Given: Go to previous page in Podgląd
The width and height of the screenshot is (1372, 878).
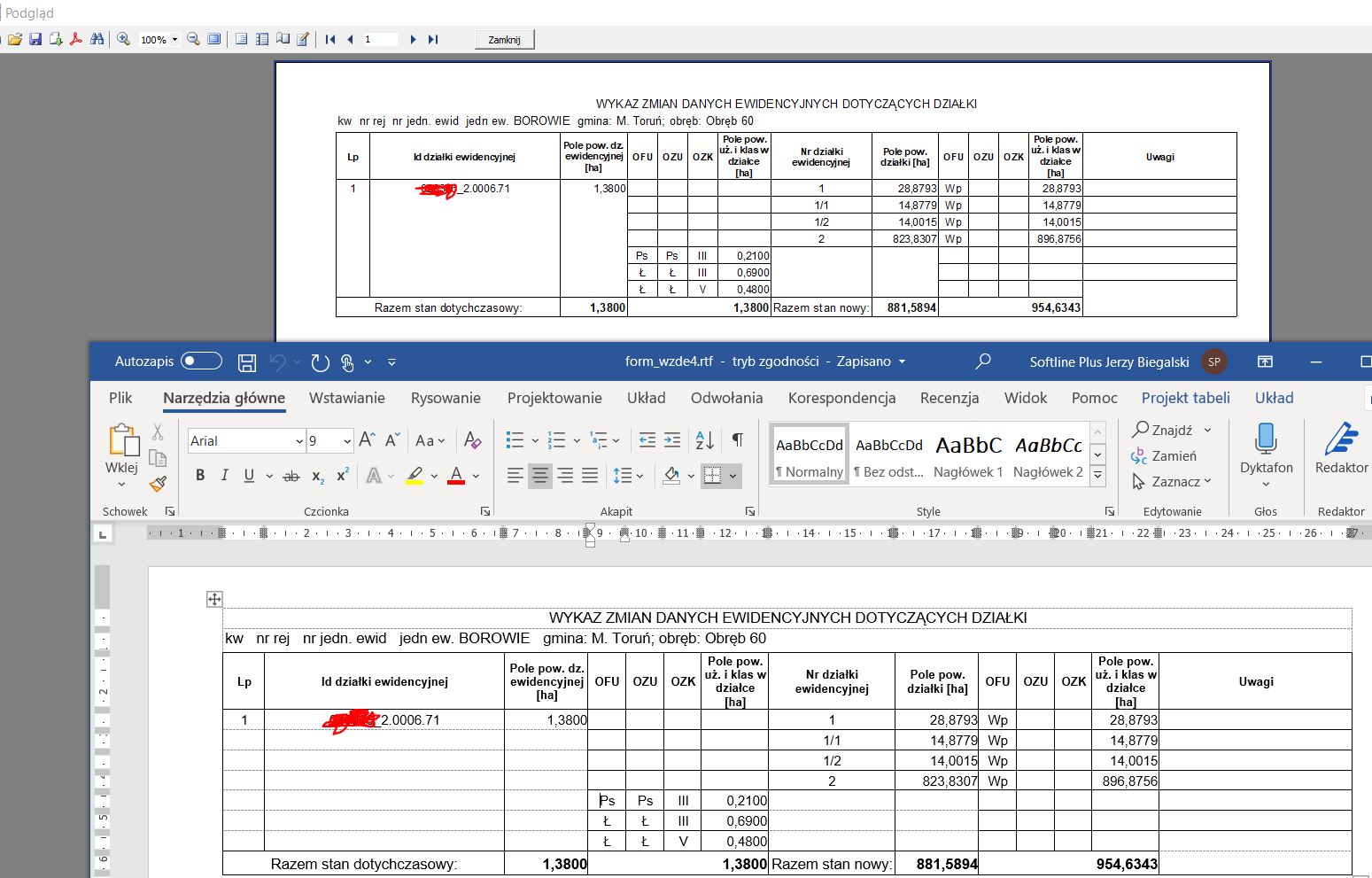Looking at the screenshot, I should coord(351,39).
